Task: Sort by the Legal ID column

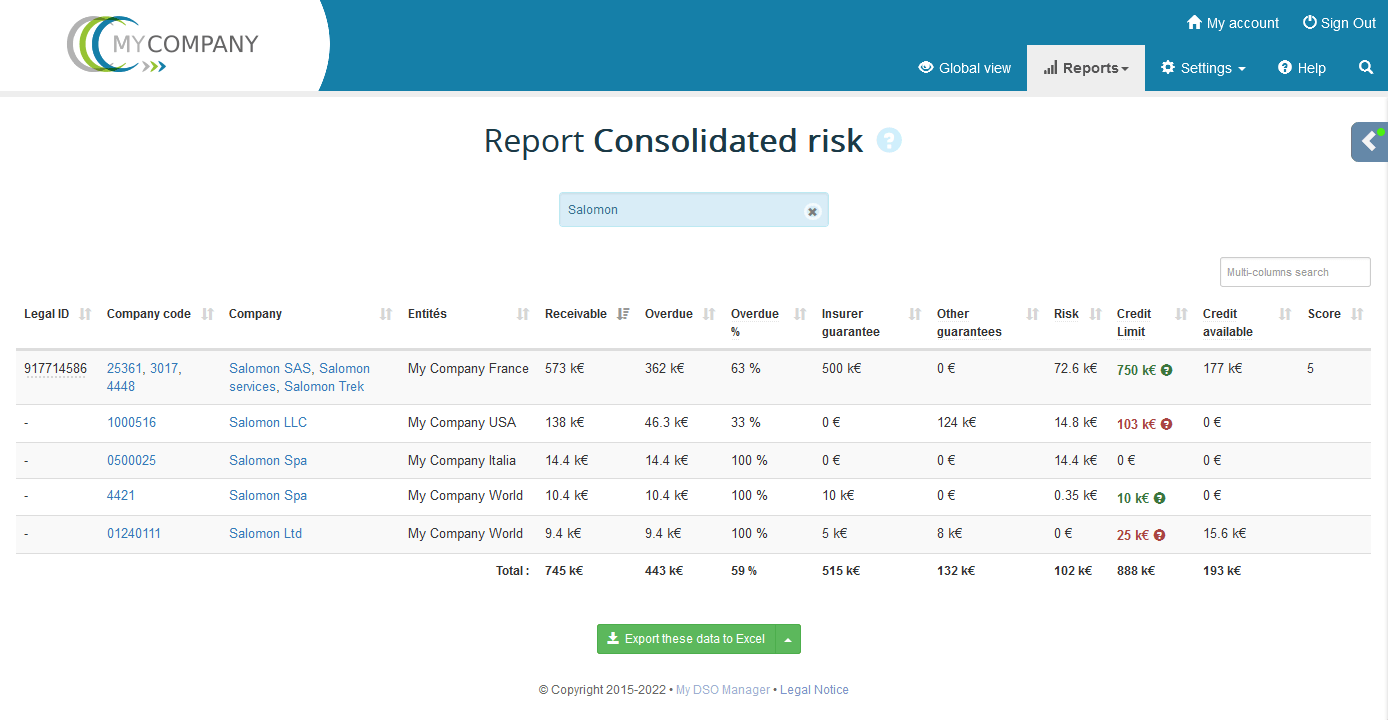Action: (x=85, y=314)
